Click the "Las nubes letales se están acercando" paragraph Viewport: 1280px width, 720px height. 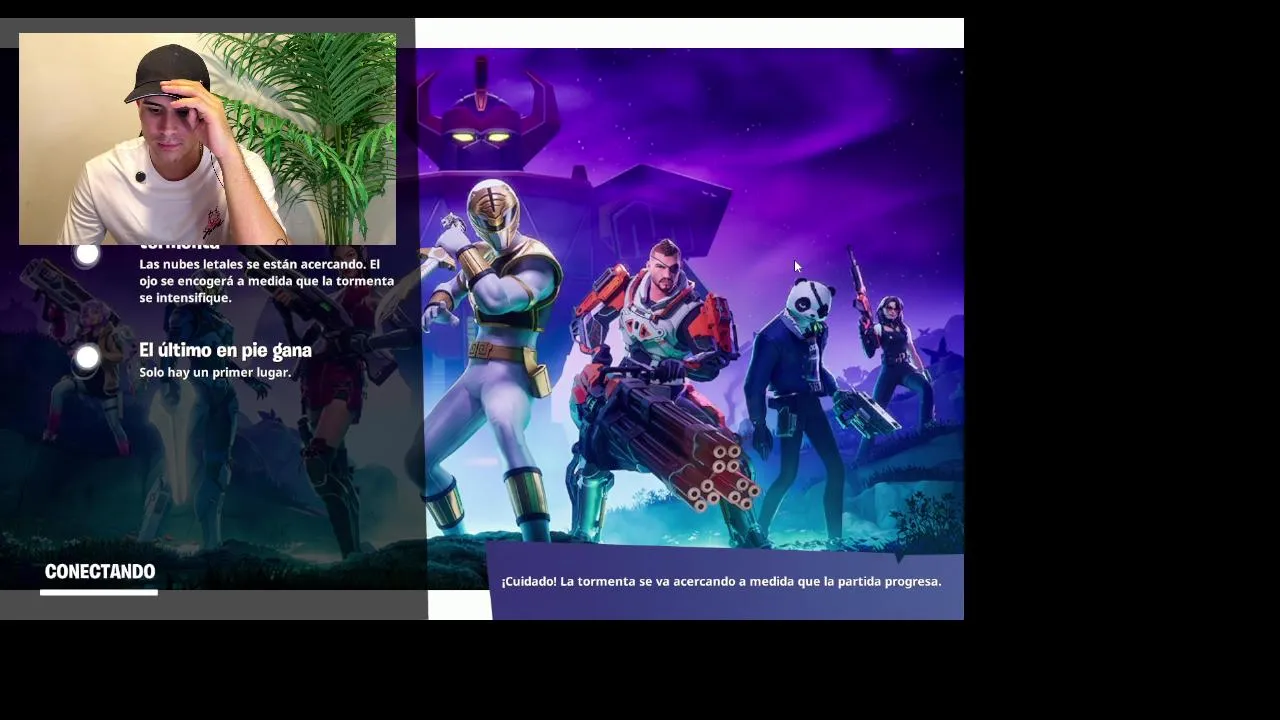(266, 281)
